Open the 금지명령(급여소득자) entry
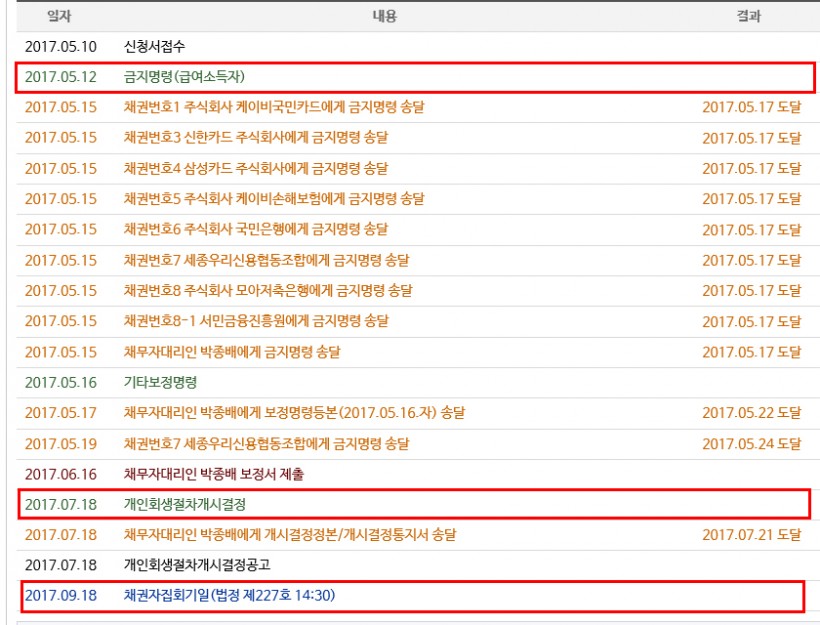This screenshot has height=625, width=820. pos(184,77)
